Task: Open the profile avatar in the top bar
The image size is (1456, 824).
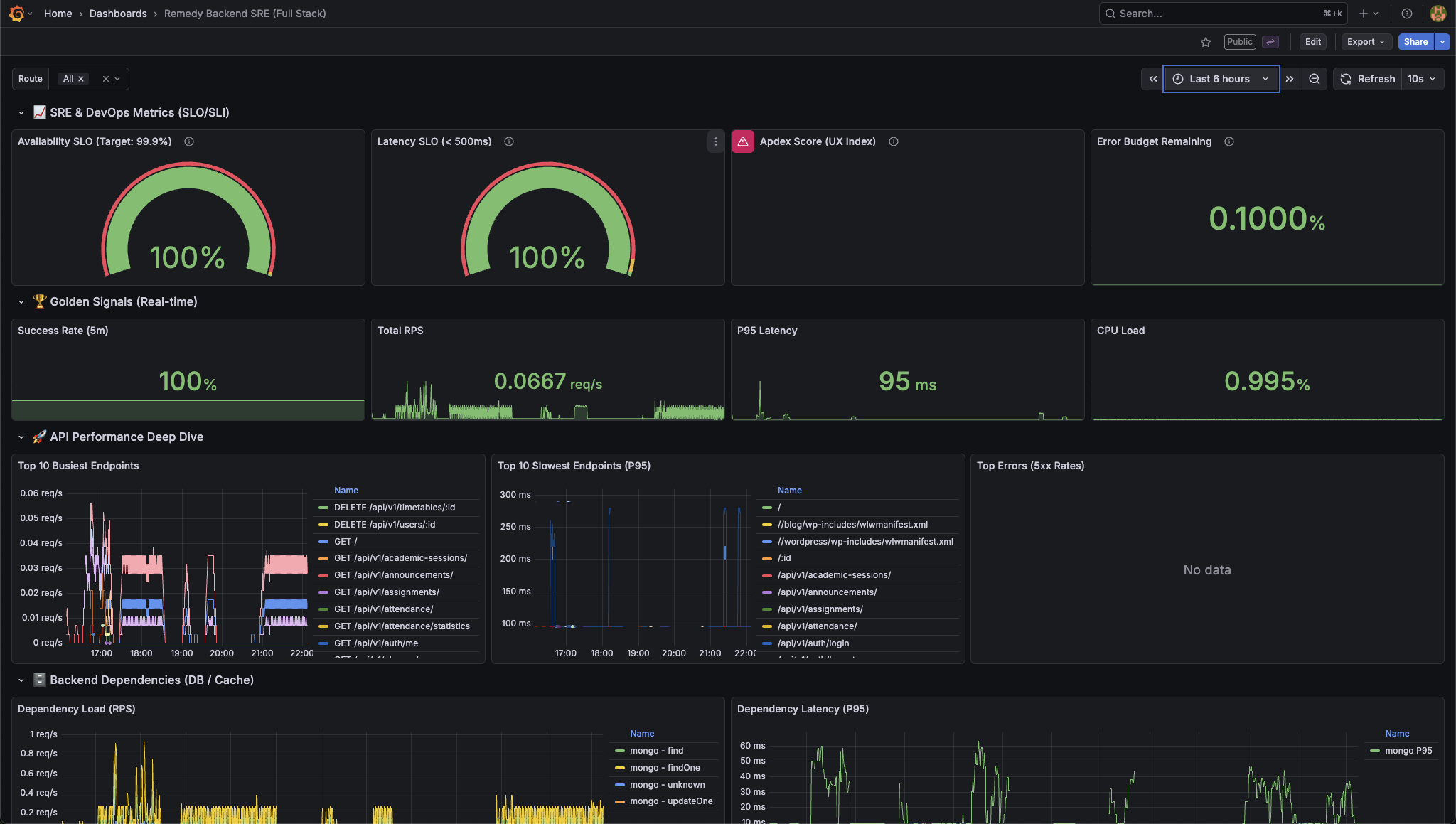Action: click(x=1438, y=13)
